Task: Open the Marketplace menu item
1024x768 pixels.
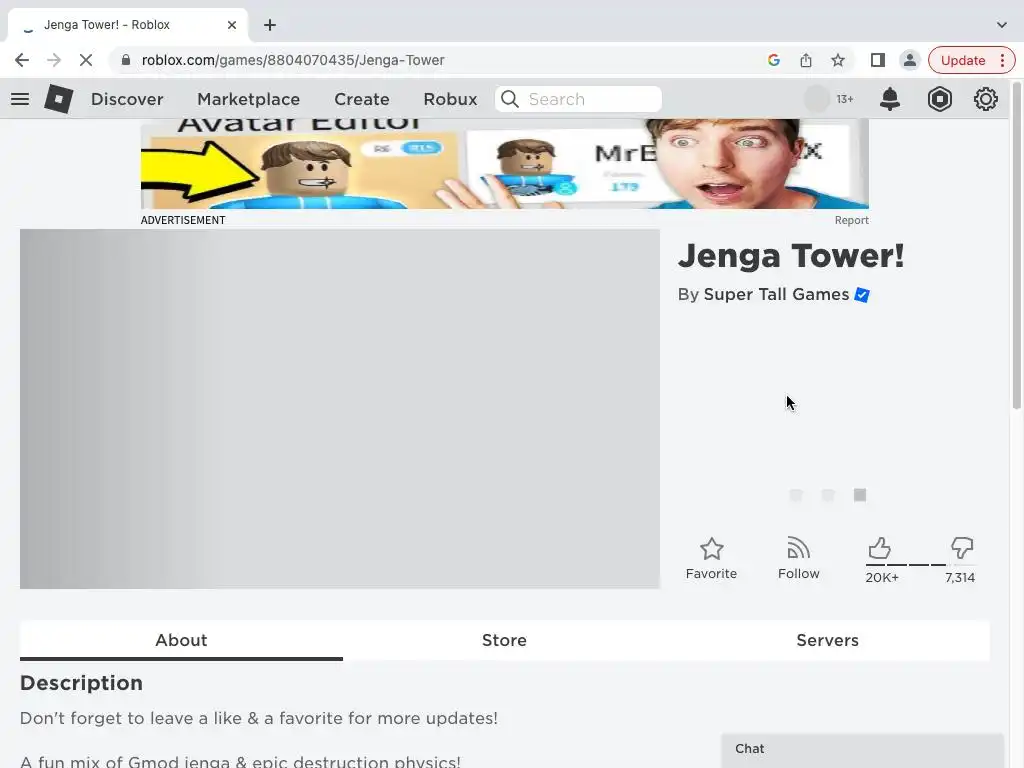Action: click(248, 99)
